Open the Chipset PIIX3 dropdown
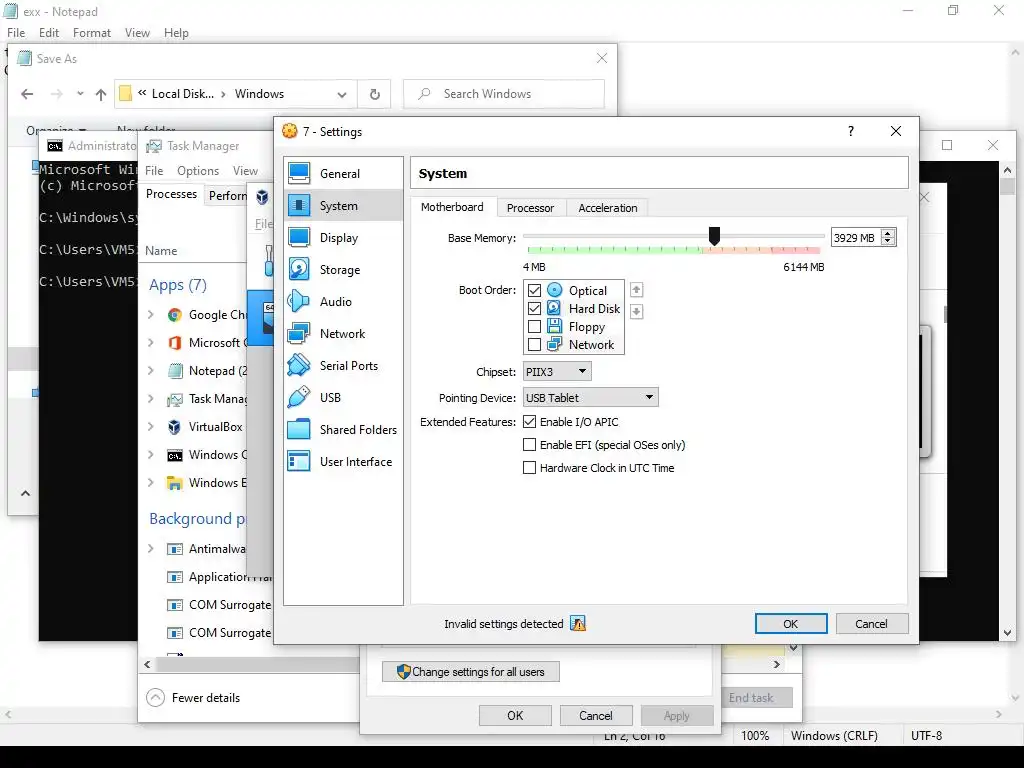1024x768 pixels. (557, 372)
